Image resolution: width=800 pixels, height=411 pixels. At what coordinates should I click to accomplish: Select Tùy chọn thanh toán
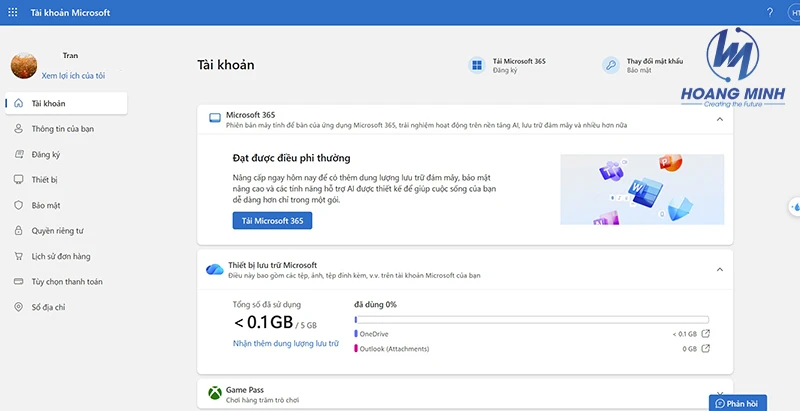click(x=66, y=281)
